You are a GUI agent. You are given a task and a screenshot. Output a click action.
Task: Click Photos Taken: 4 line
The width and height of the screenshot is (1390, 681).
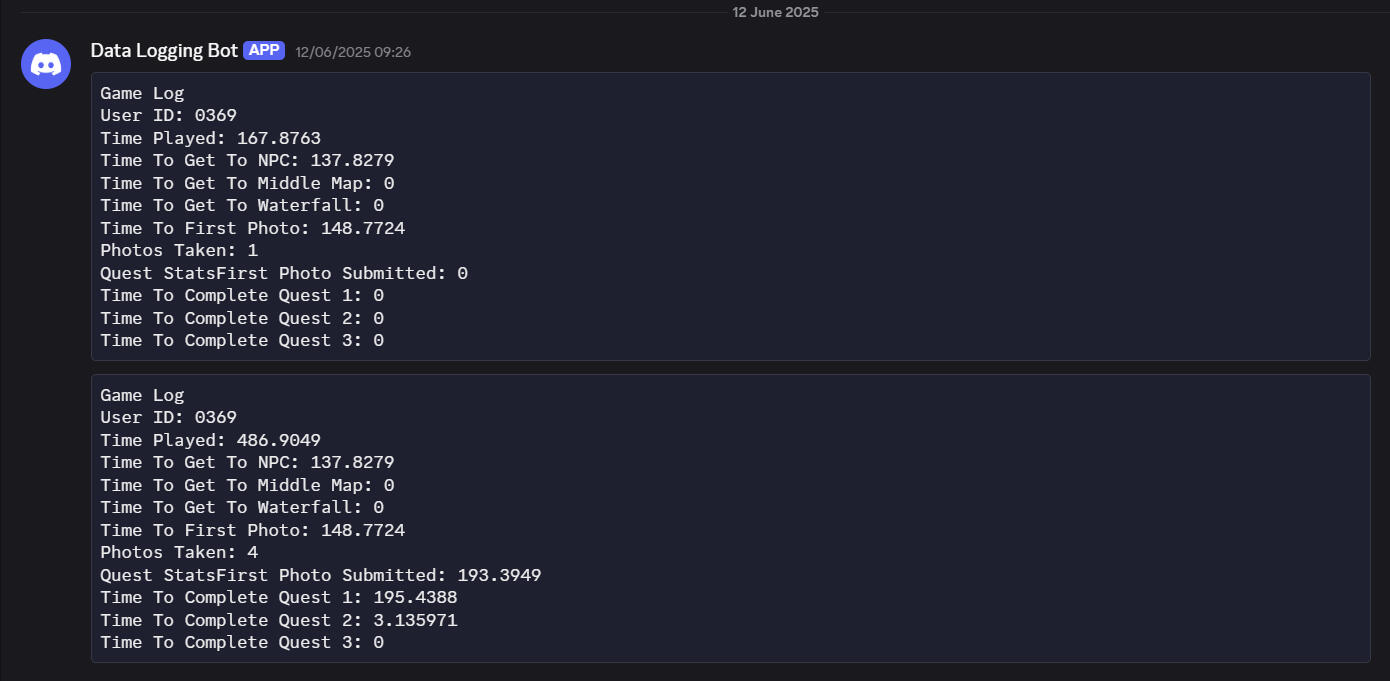(x=179, y=552)
